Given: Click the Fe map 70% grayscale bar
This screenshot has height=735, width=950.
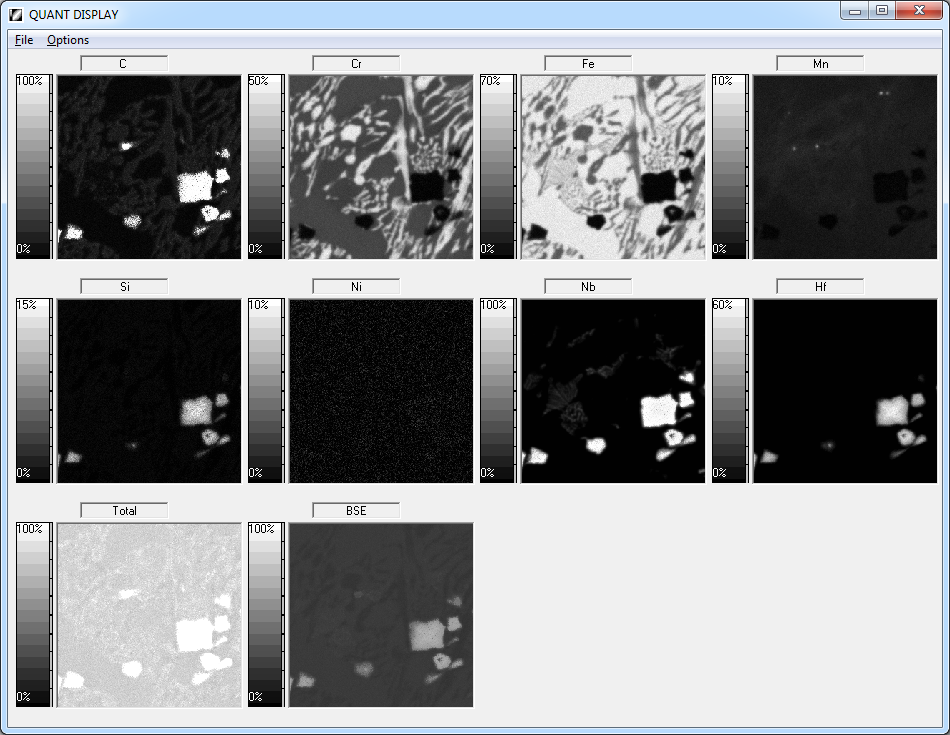Looking at the screenshot, I should click(498, 167).
